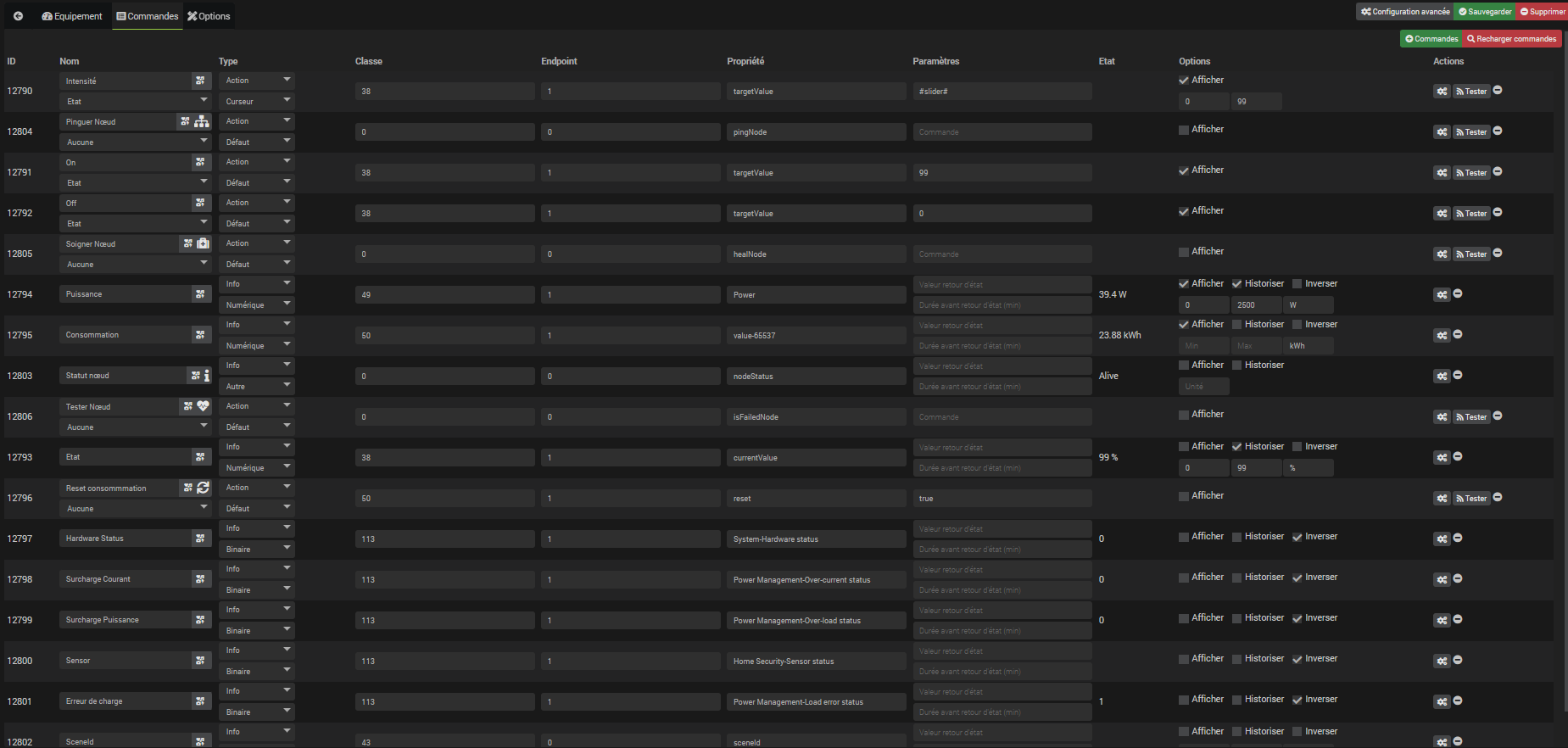Check Afficher for Statut nœud
This screenshot has height=748, width=1568.
1184,366
